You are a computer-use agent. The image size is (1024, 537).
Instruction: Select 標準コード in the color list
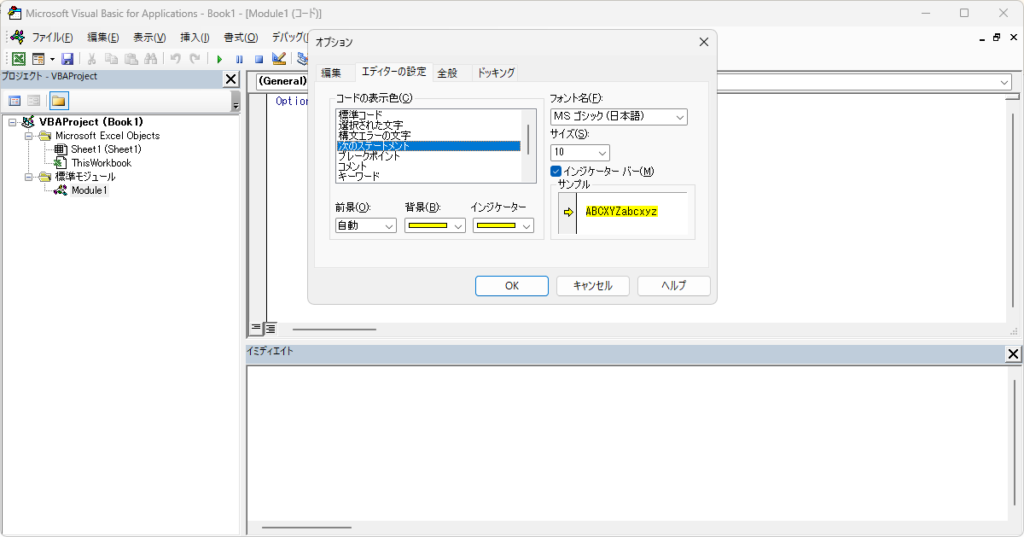pyautogui.click(x=428, y=115)
